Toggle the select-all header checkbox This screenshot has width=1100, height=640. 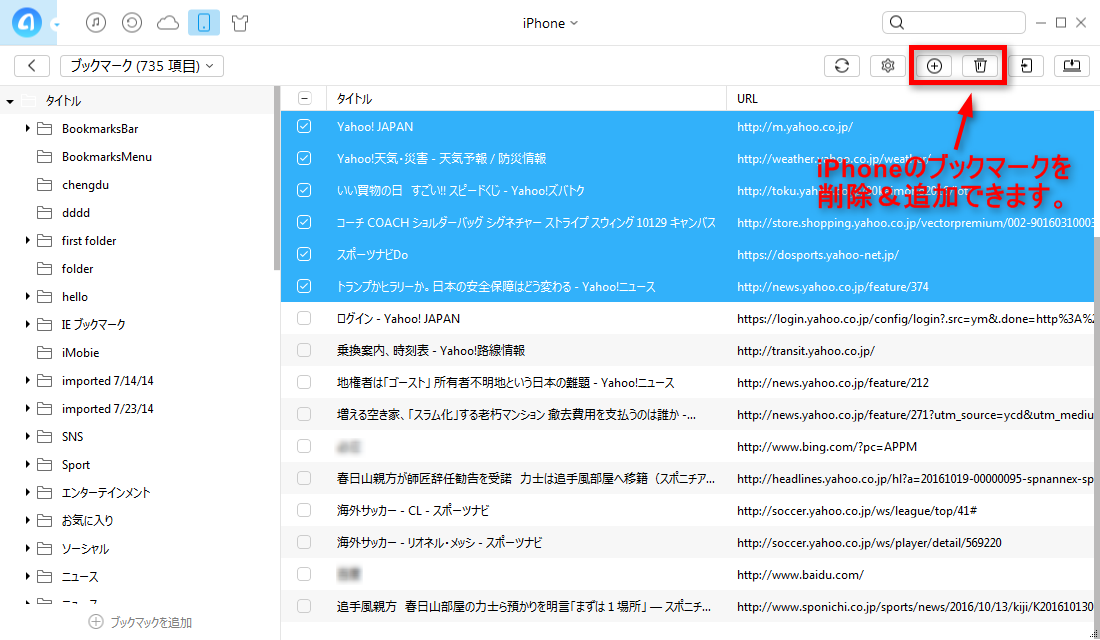pyautogui.click(x=304, y=98)
